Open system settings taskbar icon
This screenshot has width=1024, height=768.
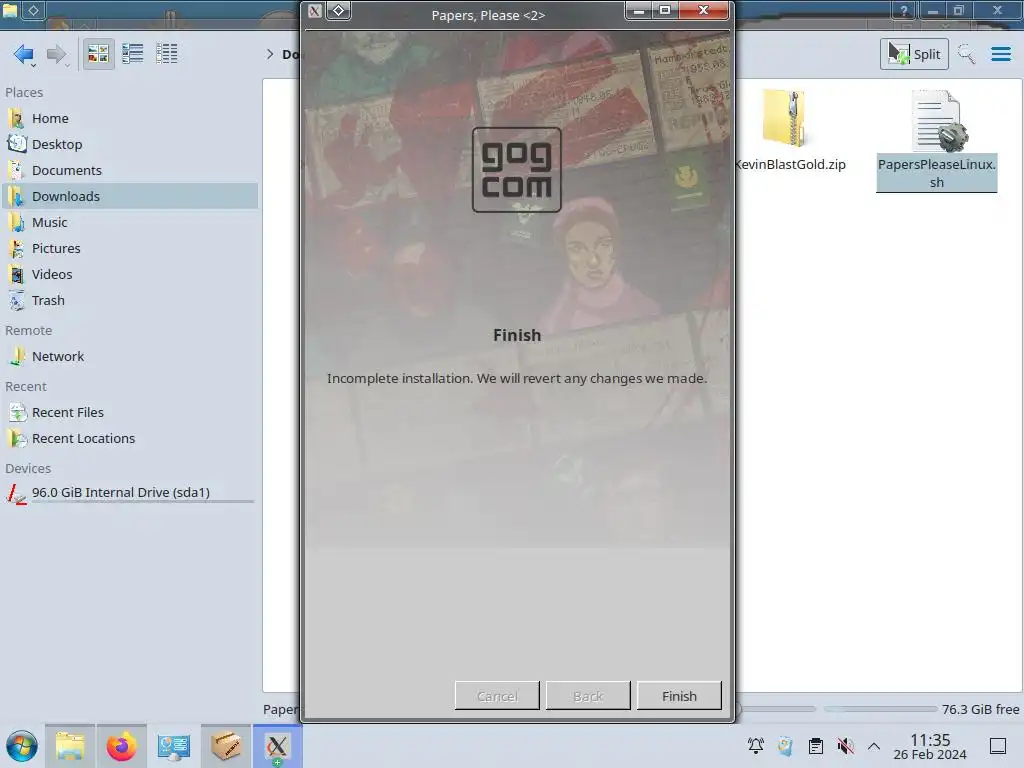(x=174, y=746)
